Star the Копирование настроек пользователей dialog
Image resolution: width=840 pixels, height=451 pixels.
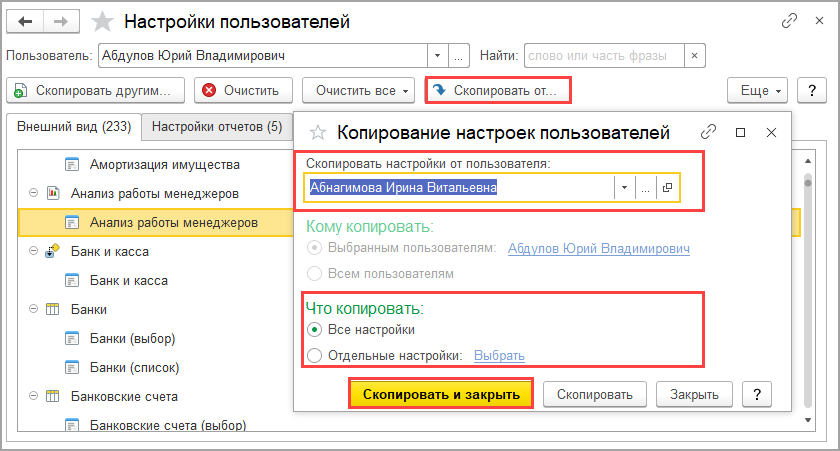click(318, 132)
